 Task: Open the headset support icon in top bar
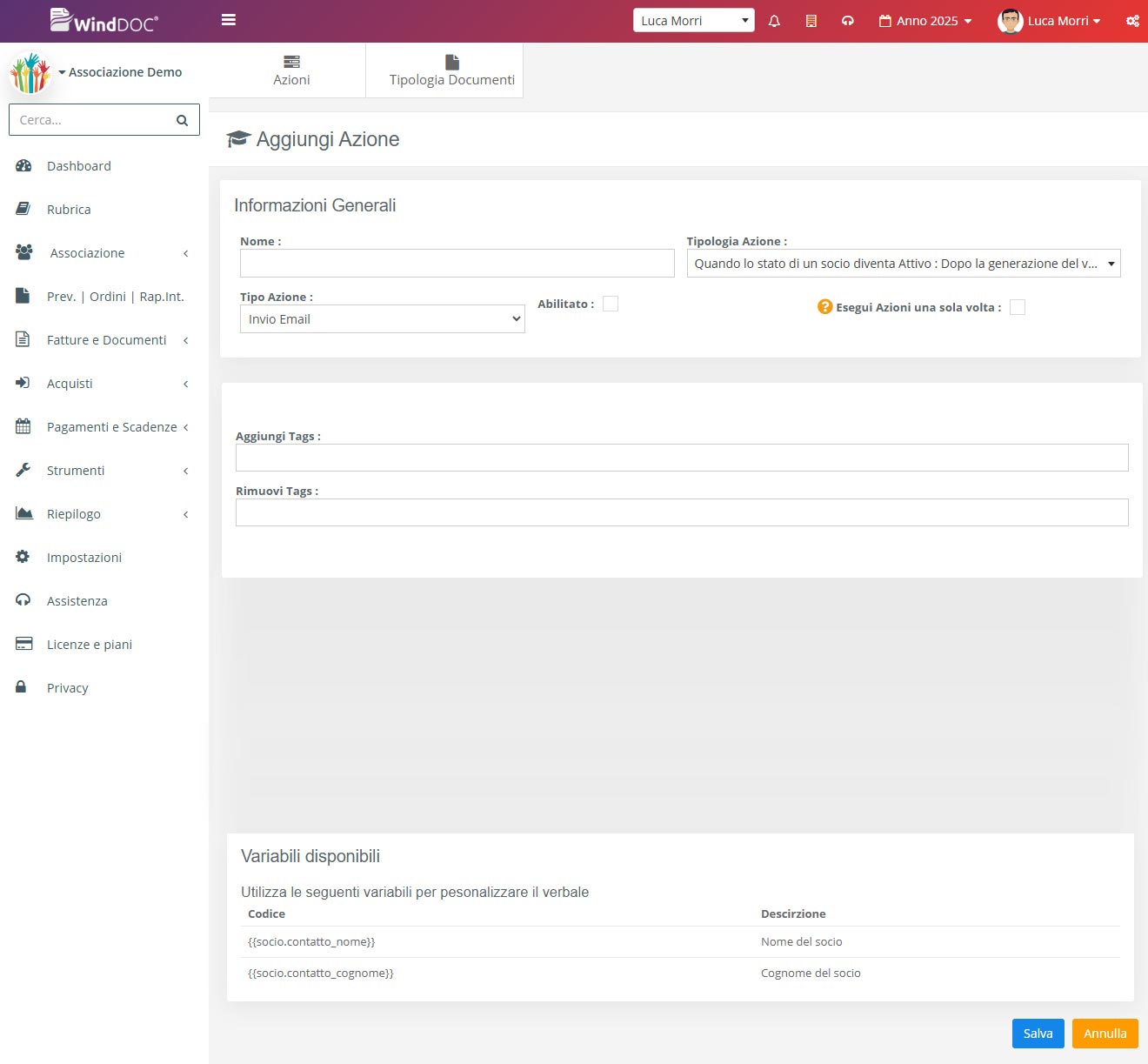point(847,21)
